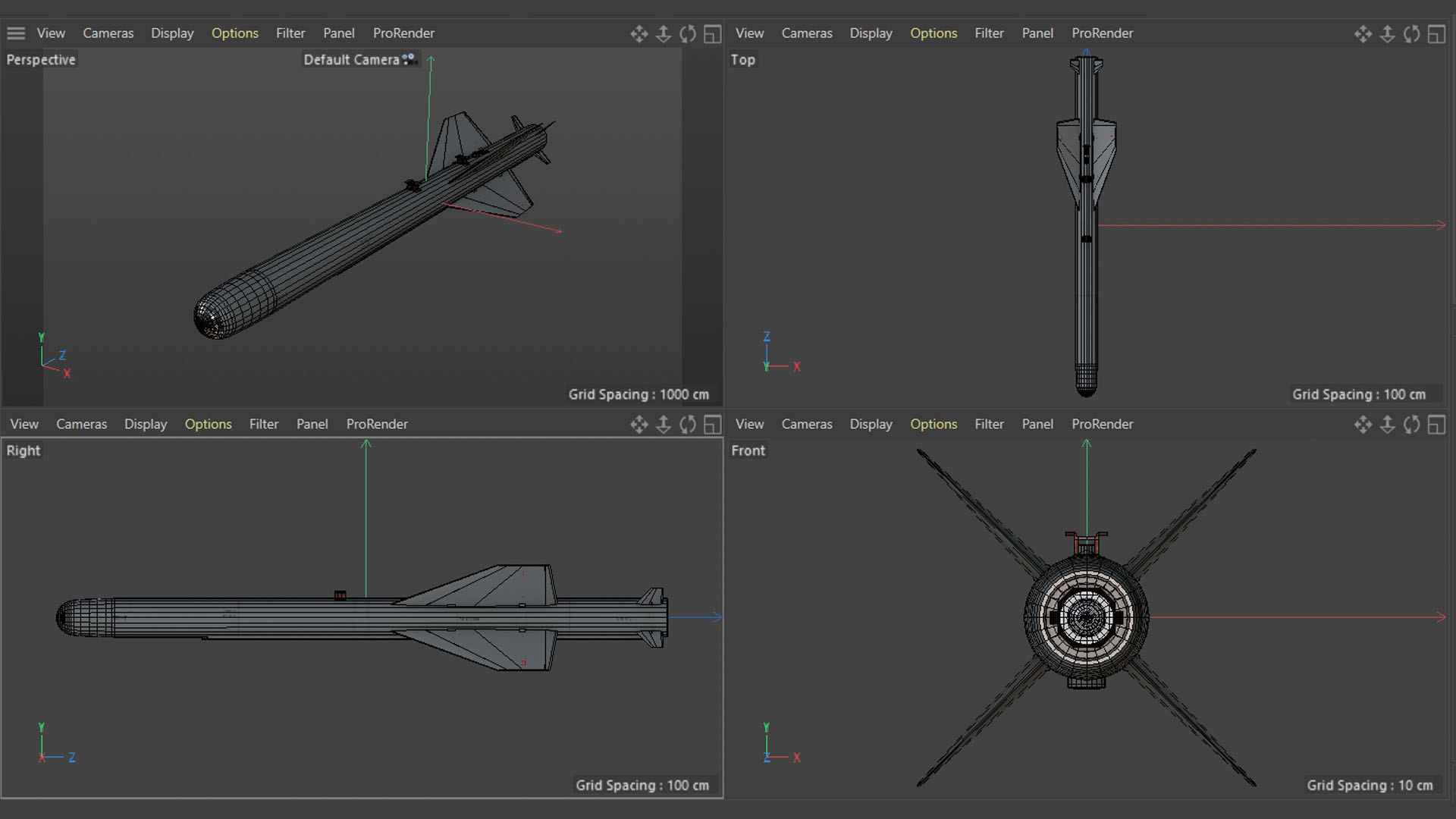Open Display menu in Top viewport
This screenshot has height=819, width=1456.
(871, 33)
